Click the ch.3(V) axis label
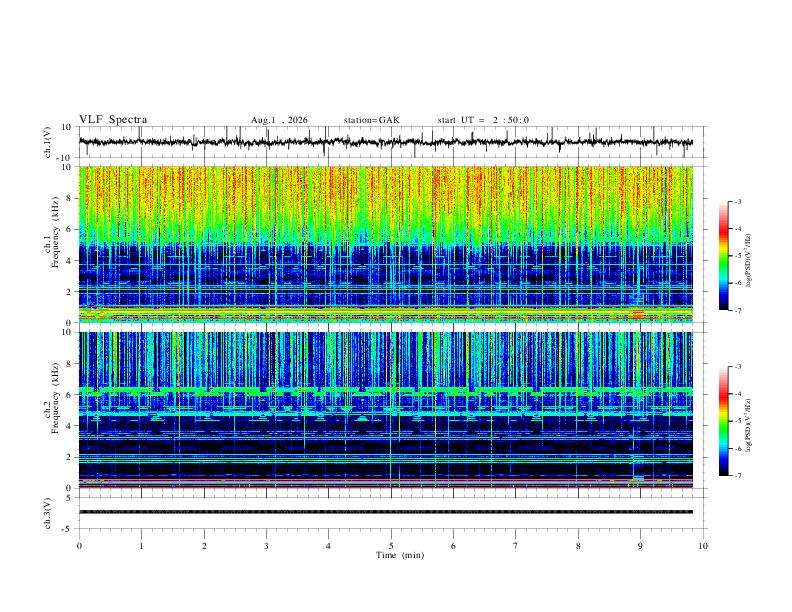792x612 pixels. click(47, 513)
